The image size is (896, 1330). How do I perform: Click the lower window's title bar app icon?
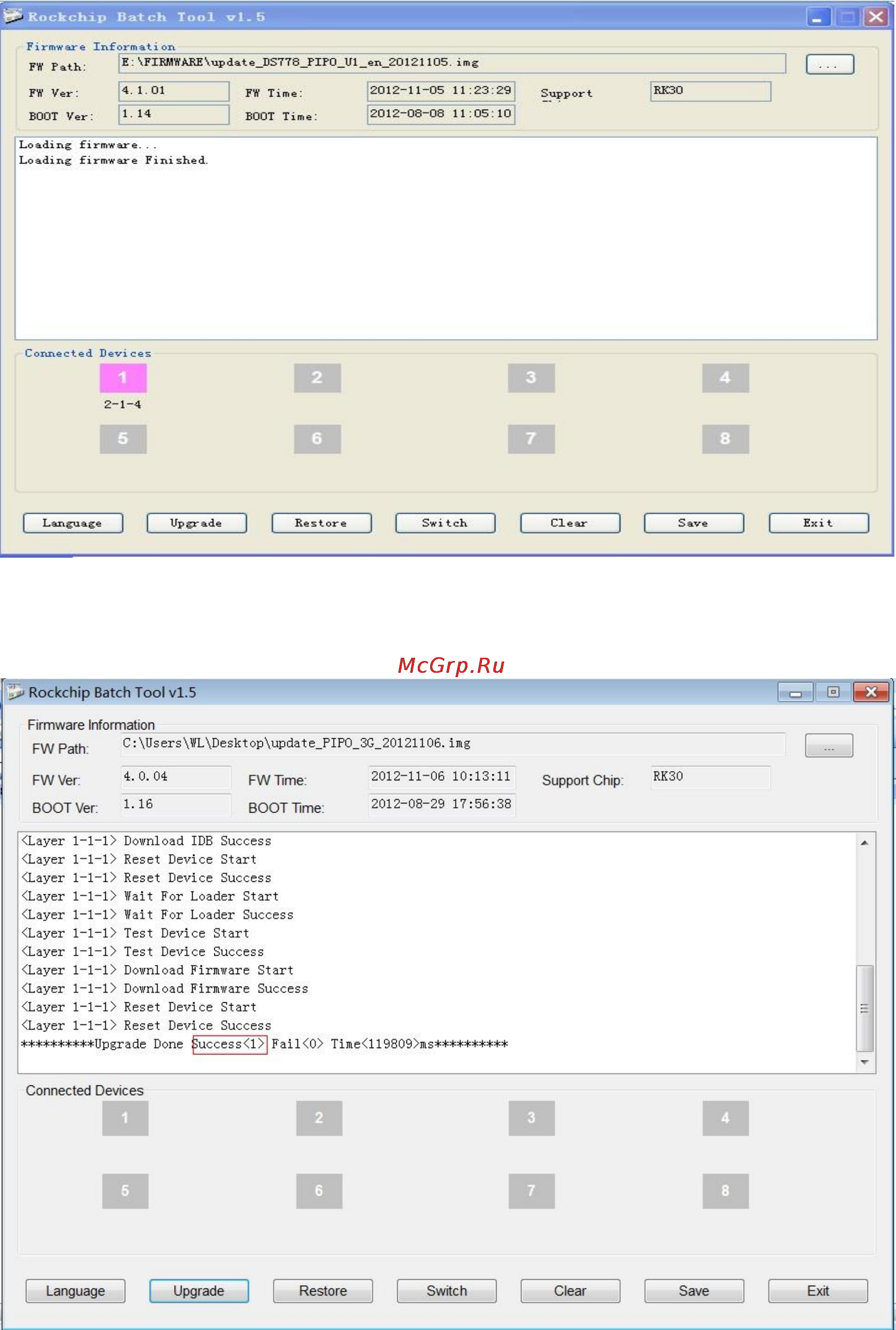[x=15, y=692]
